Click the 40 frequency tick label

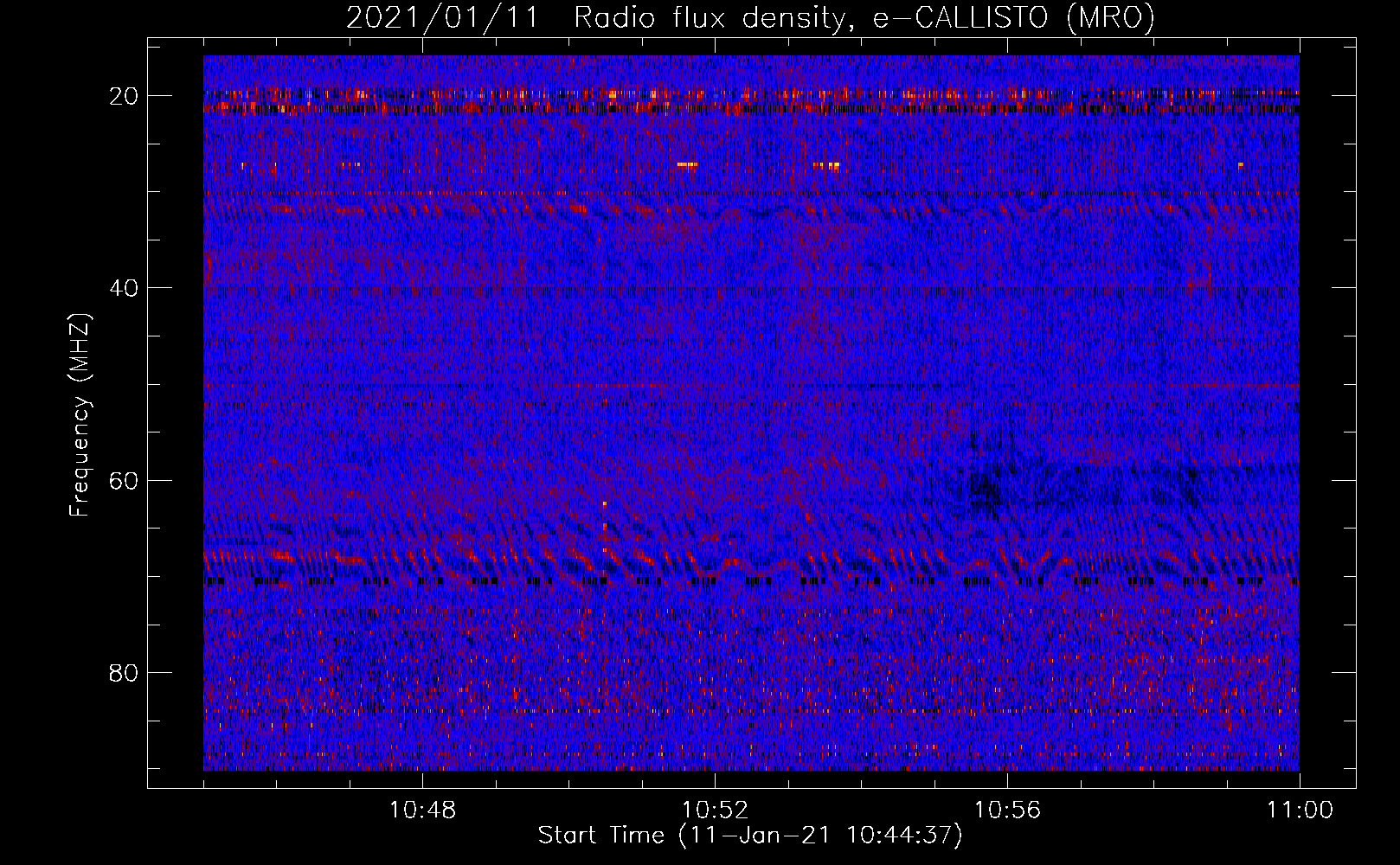coord(125,288)
